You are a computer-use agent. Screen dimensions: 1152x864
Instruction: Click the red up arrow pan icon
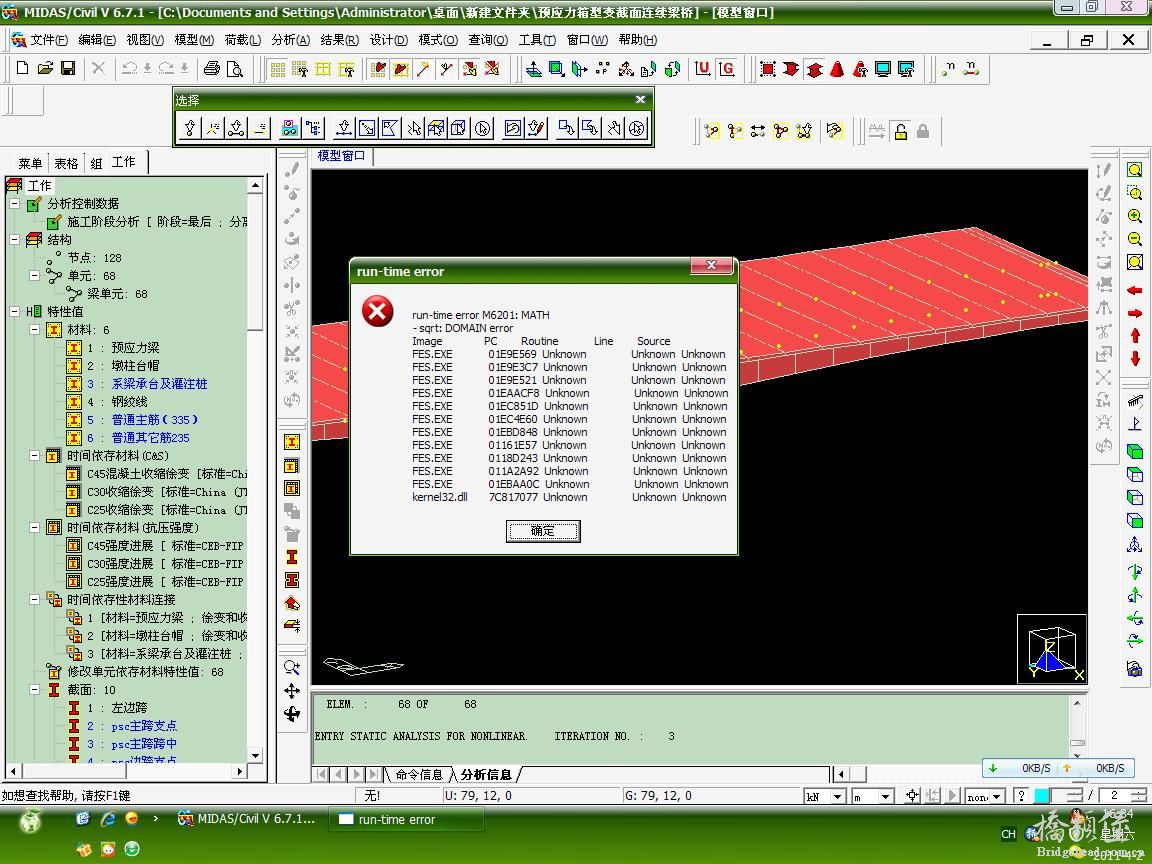(1134, 336)
